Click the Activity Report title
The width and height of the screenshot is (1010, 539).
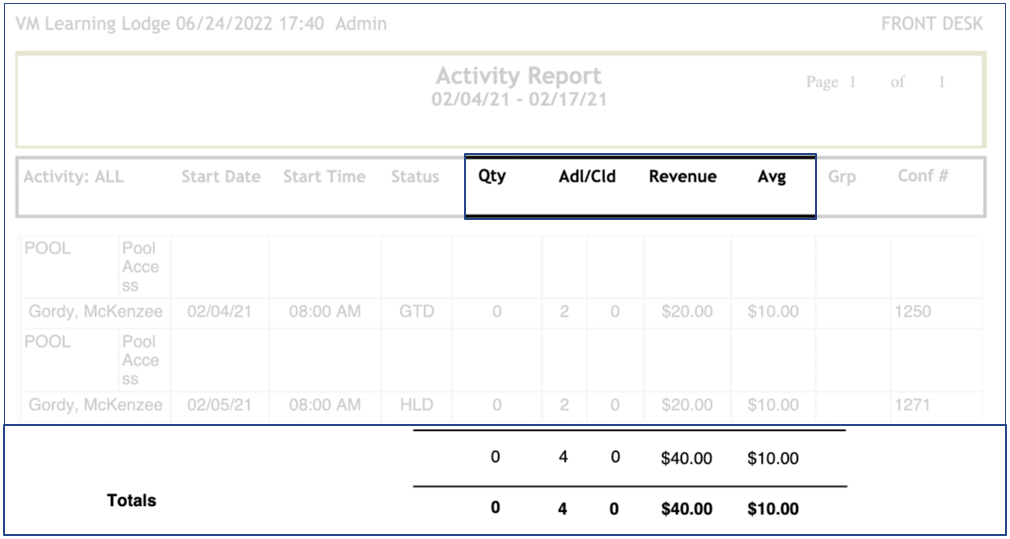click(x=518, y=76)
